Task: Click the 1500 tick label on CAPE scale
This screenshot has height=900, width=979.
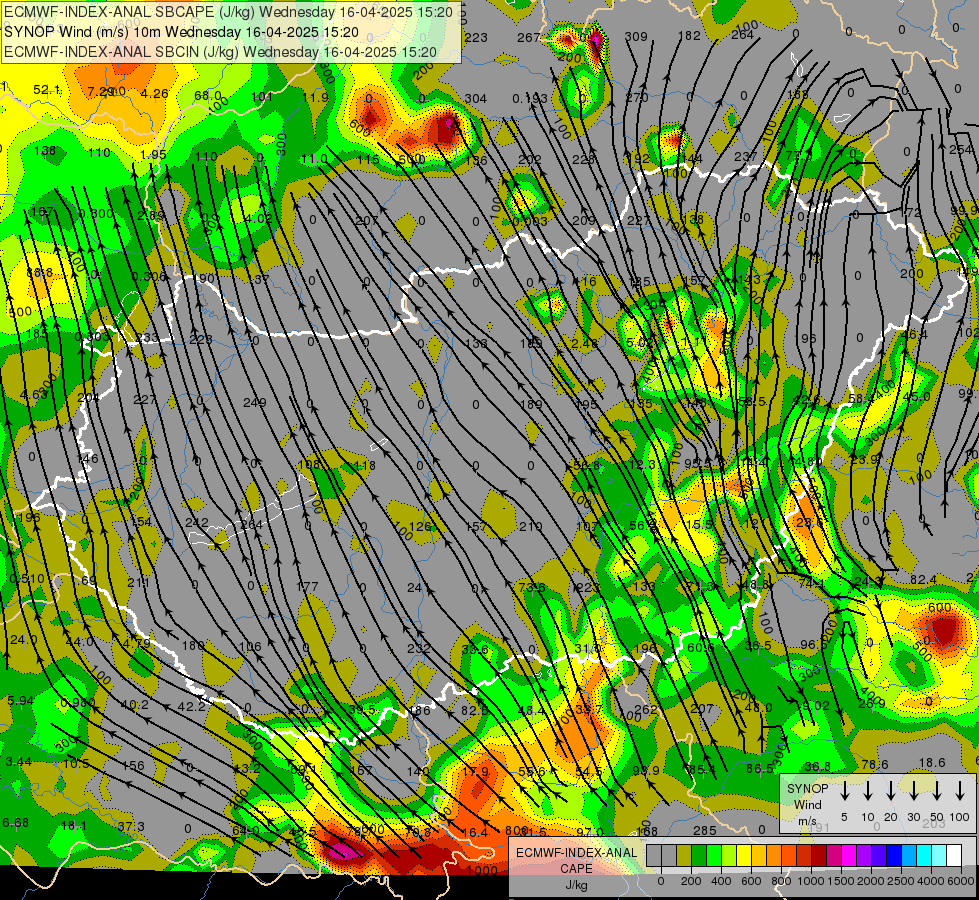Action: tap(841, 881)
